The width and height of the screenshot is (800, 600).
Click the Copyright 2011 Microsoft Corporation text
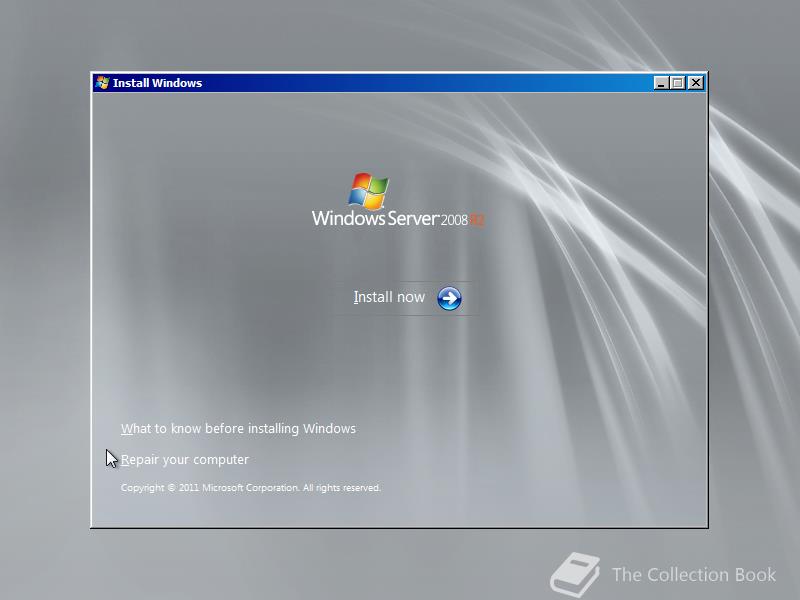click(x=251, y=488)
